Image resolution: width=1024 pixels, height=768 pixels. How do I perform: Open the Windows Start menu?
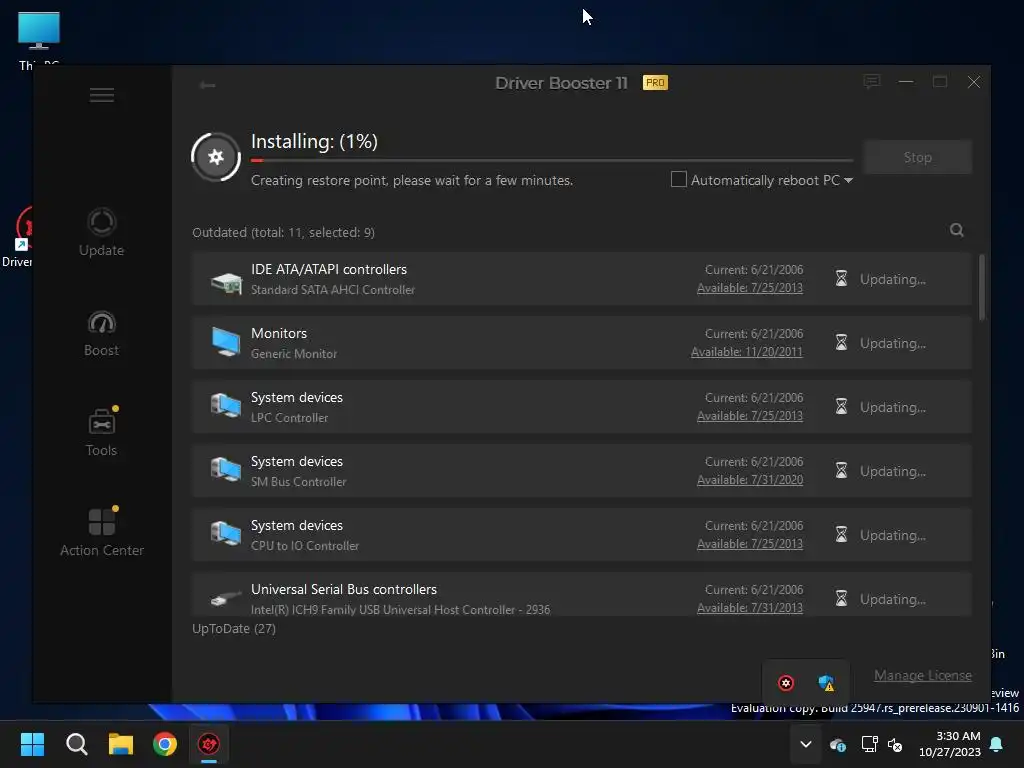pyautogui.click(x=32, y=744)
